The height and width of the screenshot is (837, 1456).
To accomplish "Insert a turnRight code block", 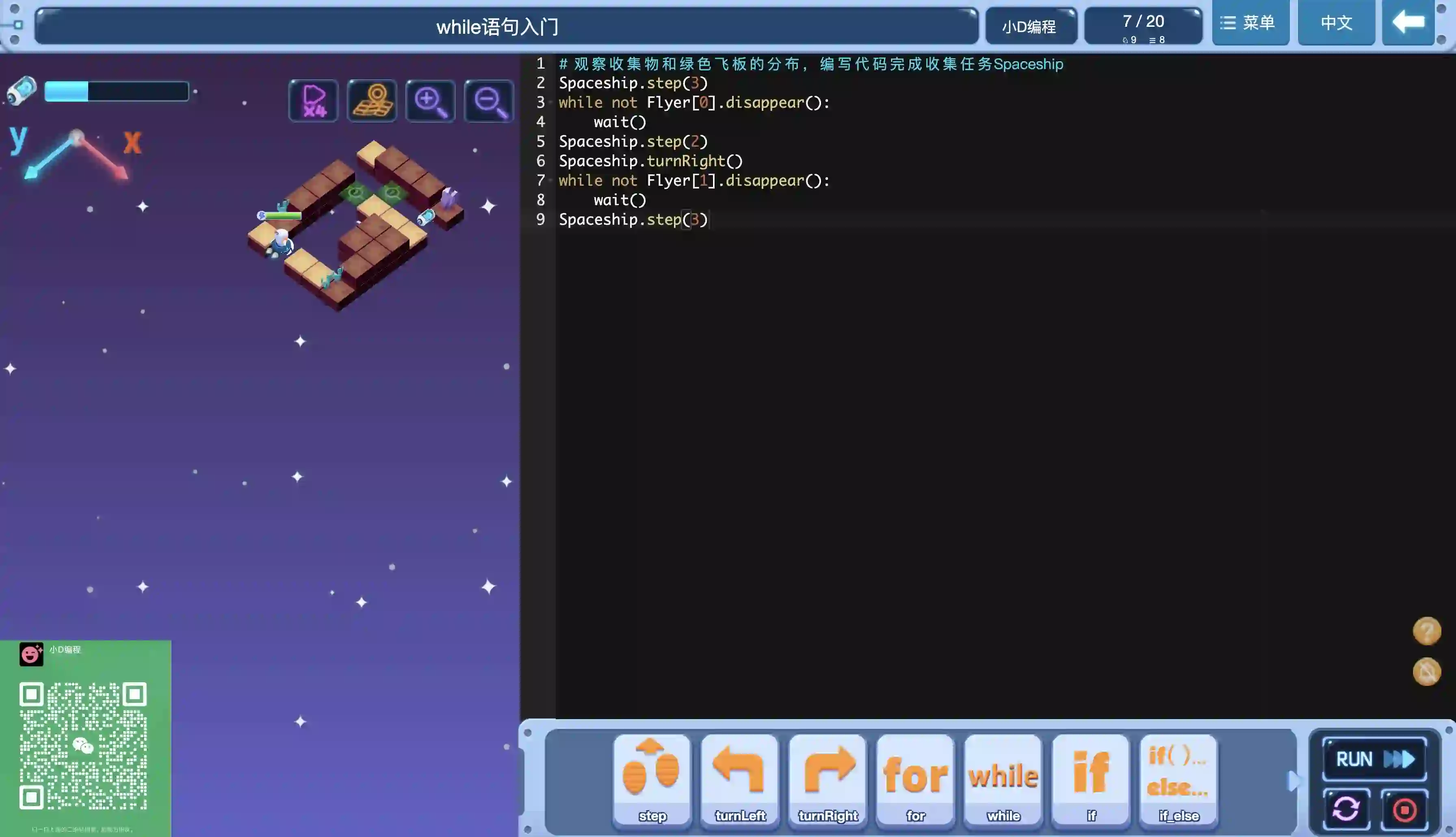I will tap(828, 779).
